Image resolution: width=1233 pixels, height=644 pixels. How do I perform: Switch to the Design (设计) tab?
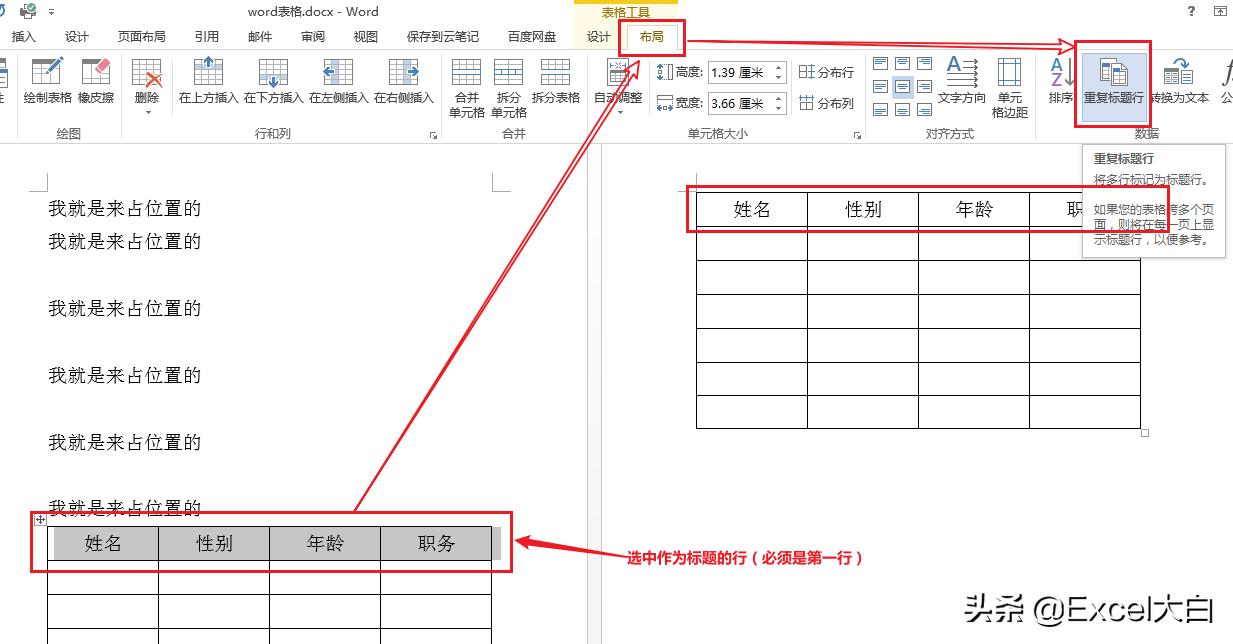pos(597,36)
